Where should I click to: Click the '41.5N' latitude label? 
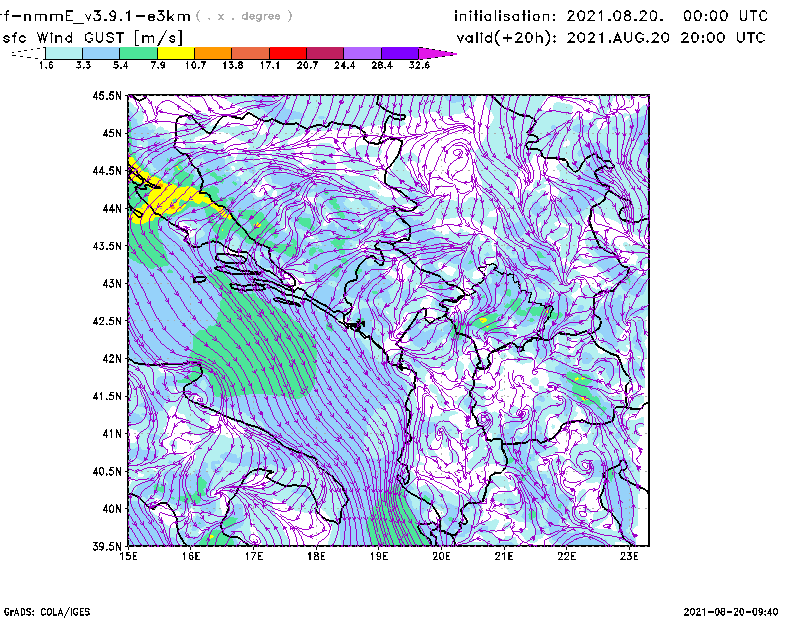click(107, 396)
